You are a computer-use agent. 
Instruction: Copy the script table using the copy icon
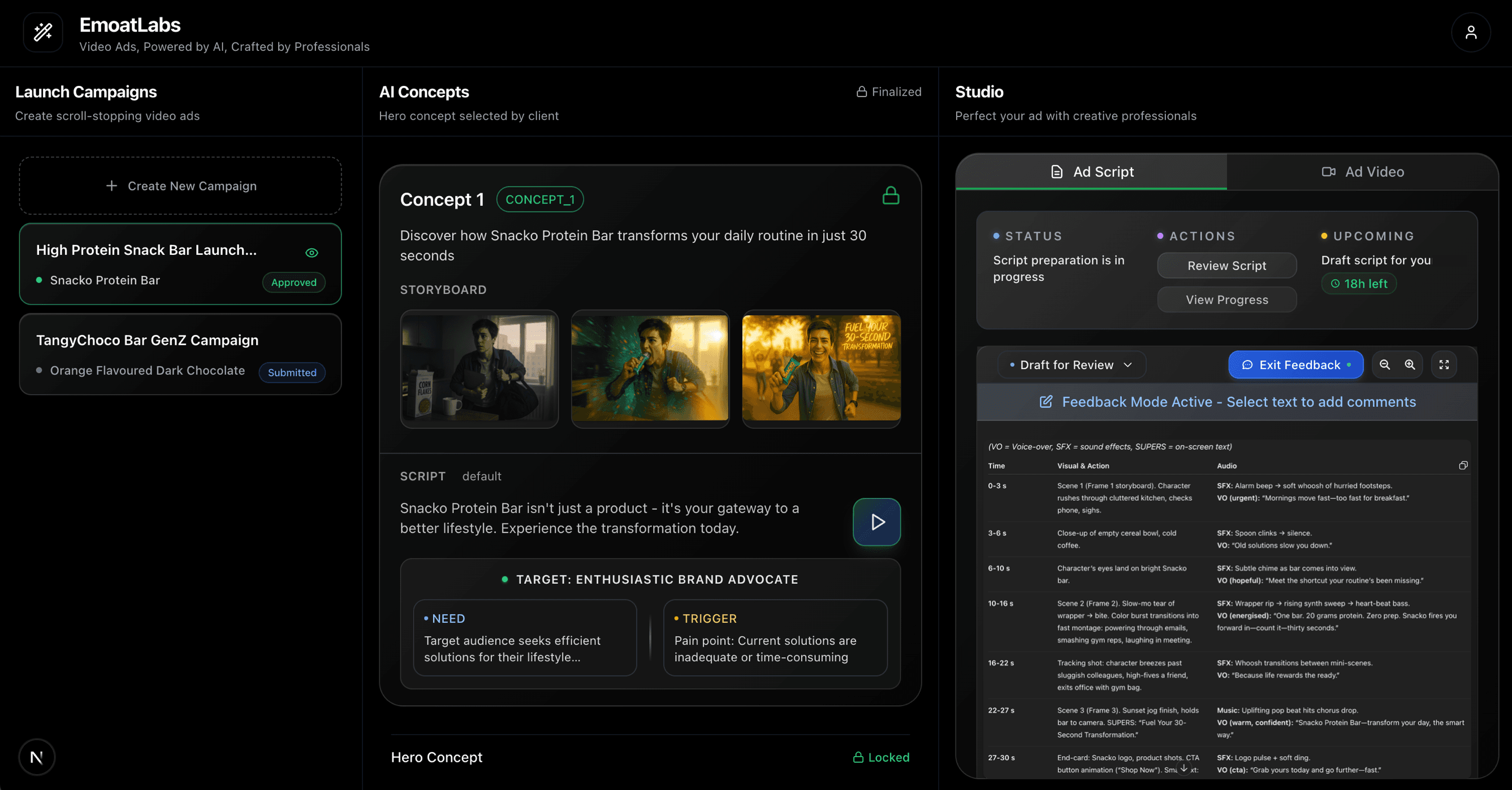coord(1463,465)
